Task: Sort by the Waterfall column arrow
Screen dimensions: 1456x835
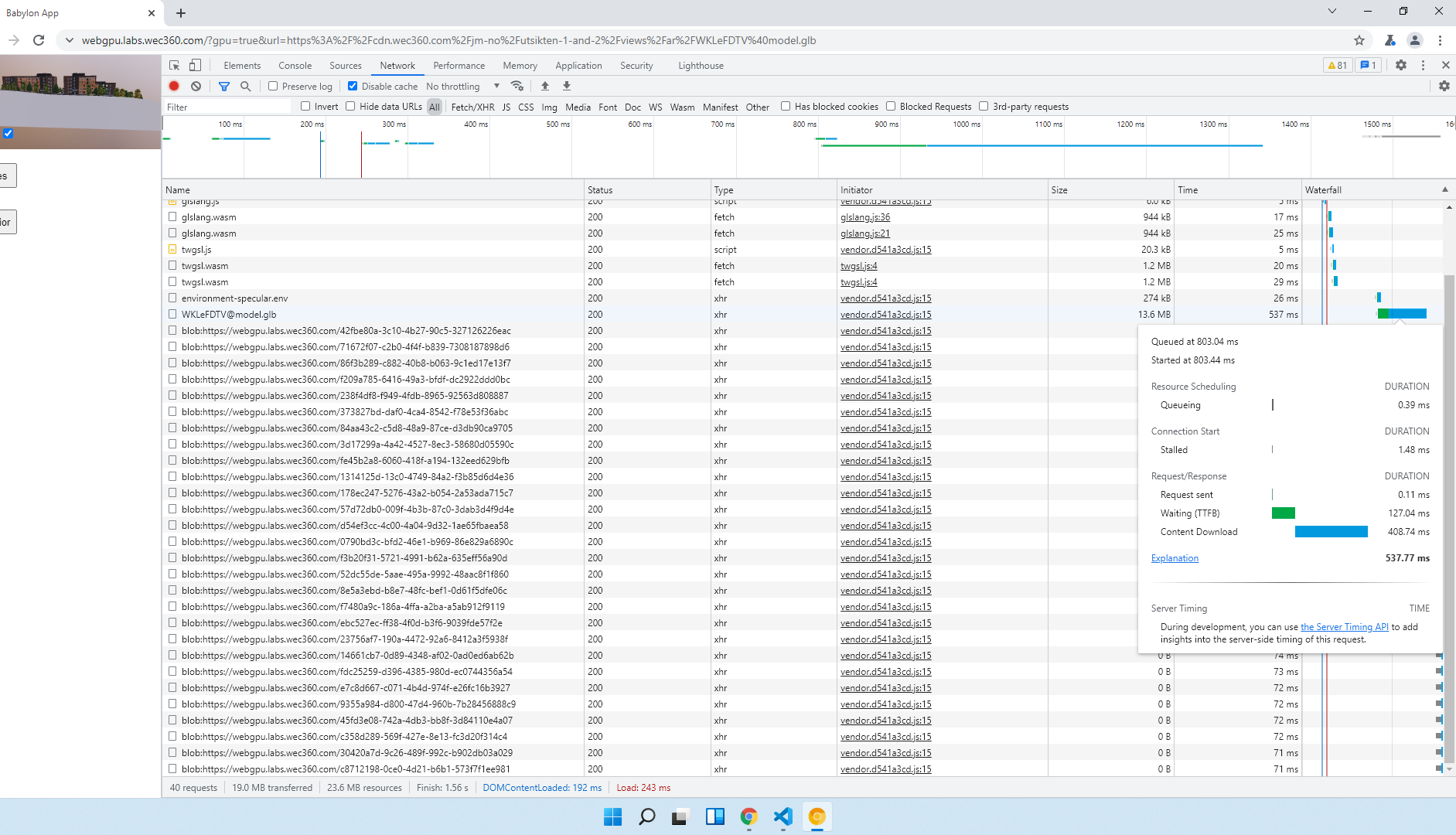Action: (x=1444, y=190)
